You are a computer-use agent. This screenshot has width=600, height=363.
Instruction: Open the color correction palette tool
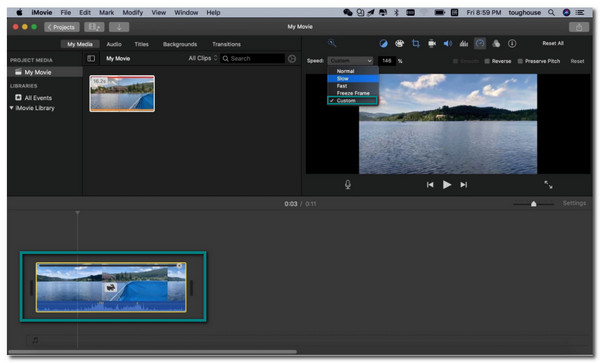click(399, 44)
